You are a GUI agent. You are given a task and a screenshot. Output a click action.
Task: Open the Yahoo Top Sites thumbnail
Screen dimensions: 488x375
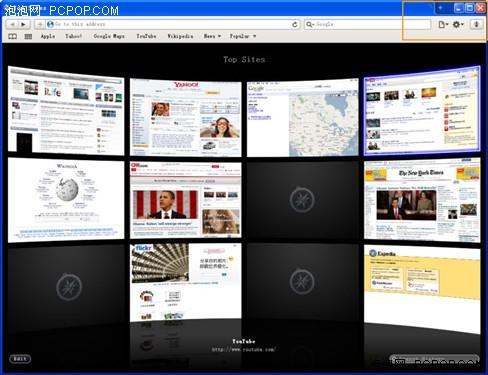click(186, 118)
